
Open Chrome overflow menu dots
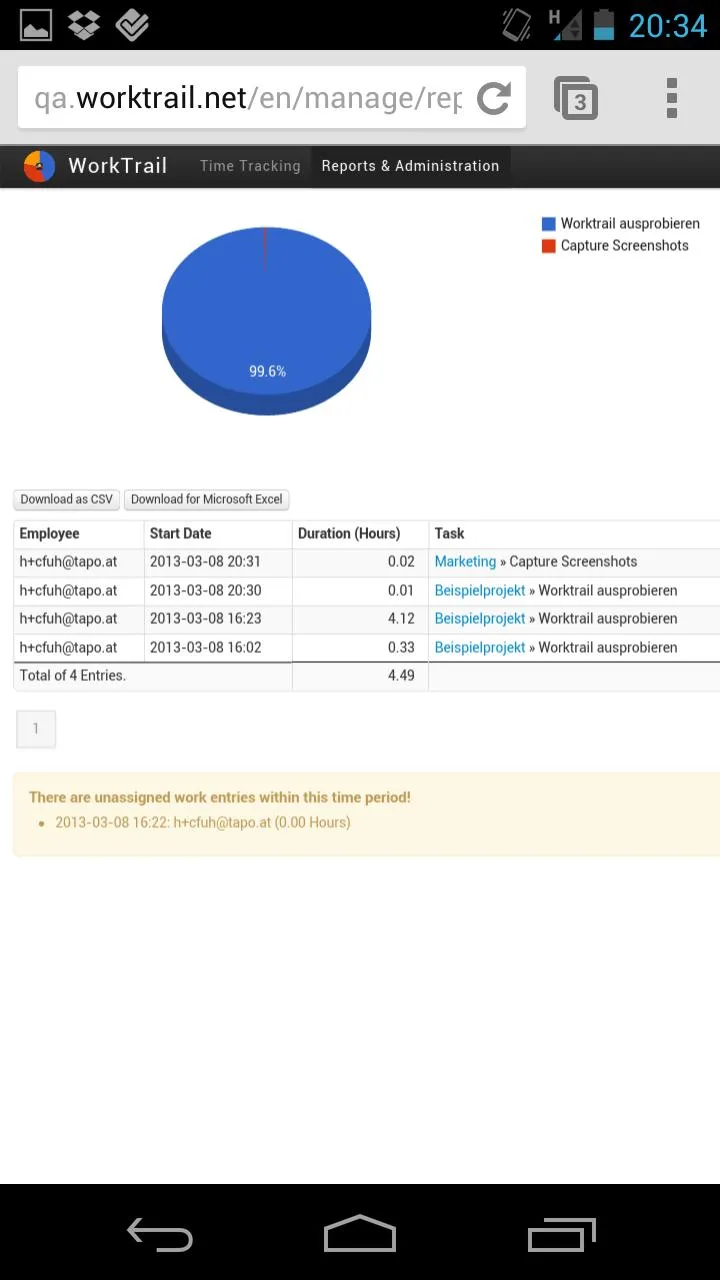click(672, 98)
